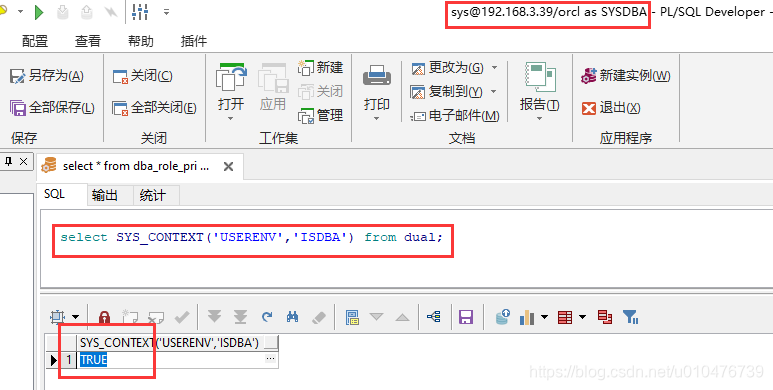This screenshot has width=773, height=390.
Task: Close the side panel with X icon
Action: coord(23,162)
